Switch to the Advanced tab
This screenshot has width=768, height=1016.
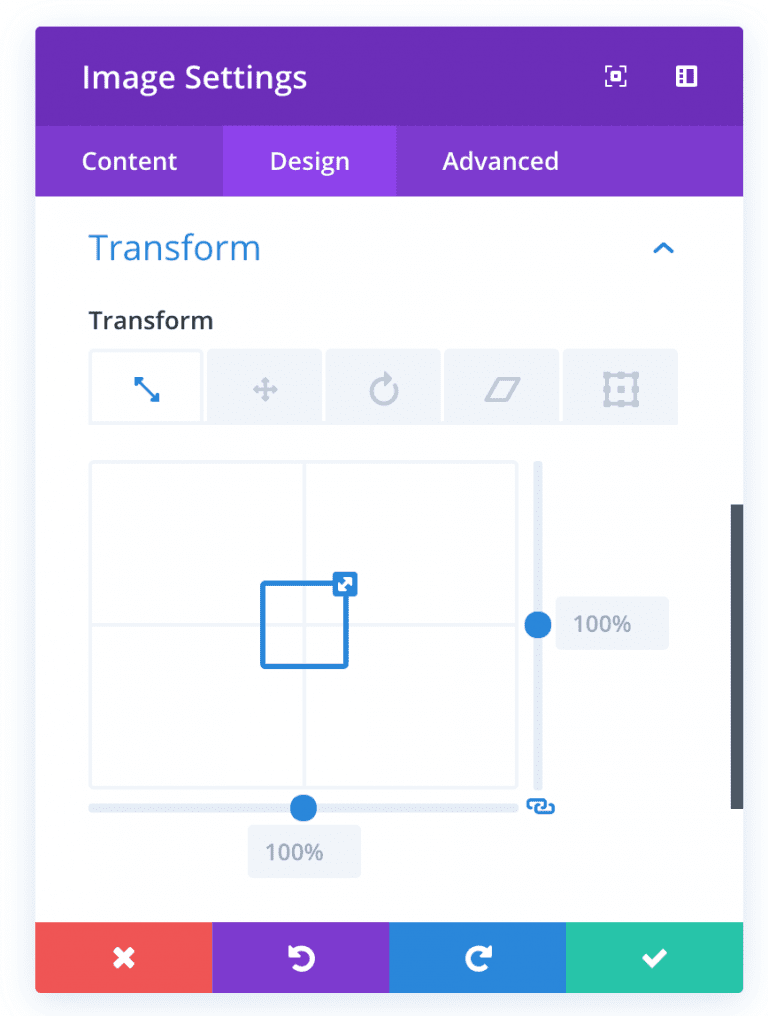pyautogui.click(x=500, y=160)
